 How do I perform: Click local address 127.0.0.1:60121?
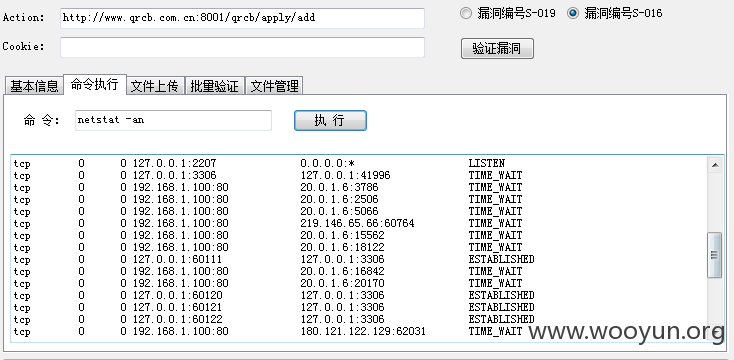pos(177,308)
